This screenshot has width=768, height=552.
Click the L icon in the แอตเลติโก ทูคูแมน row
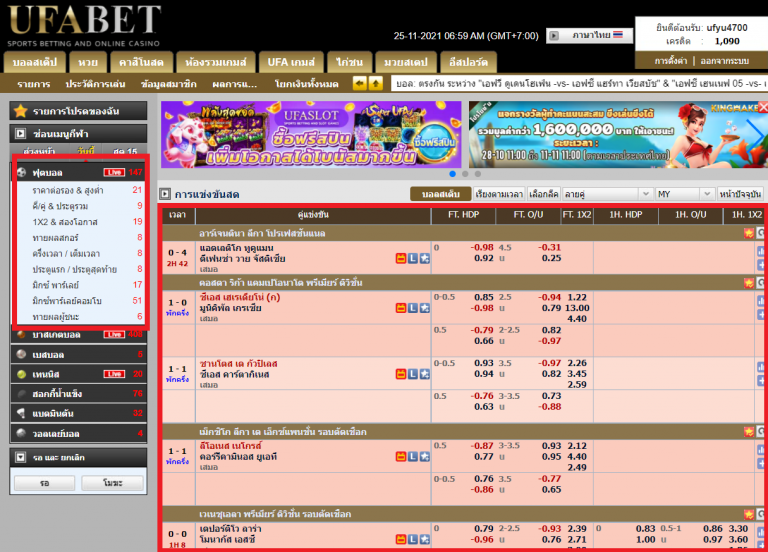point(413,258)
